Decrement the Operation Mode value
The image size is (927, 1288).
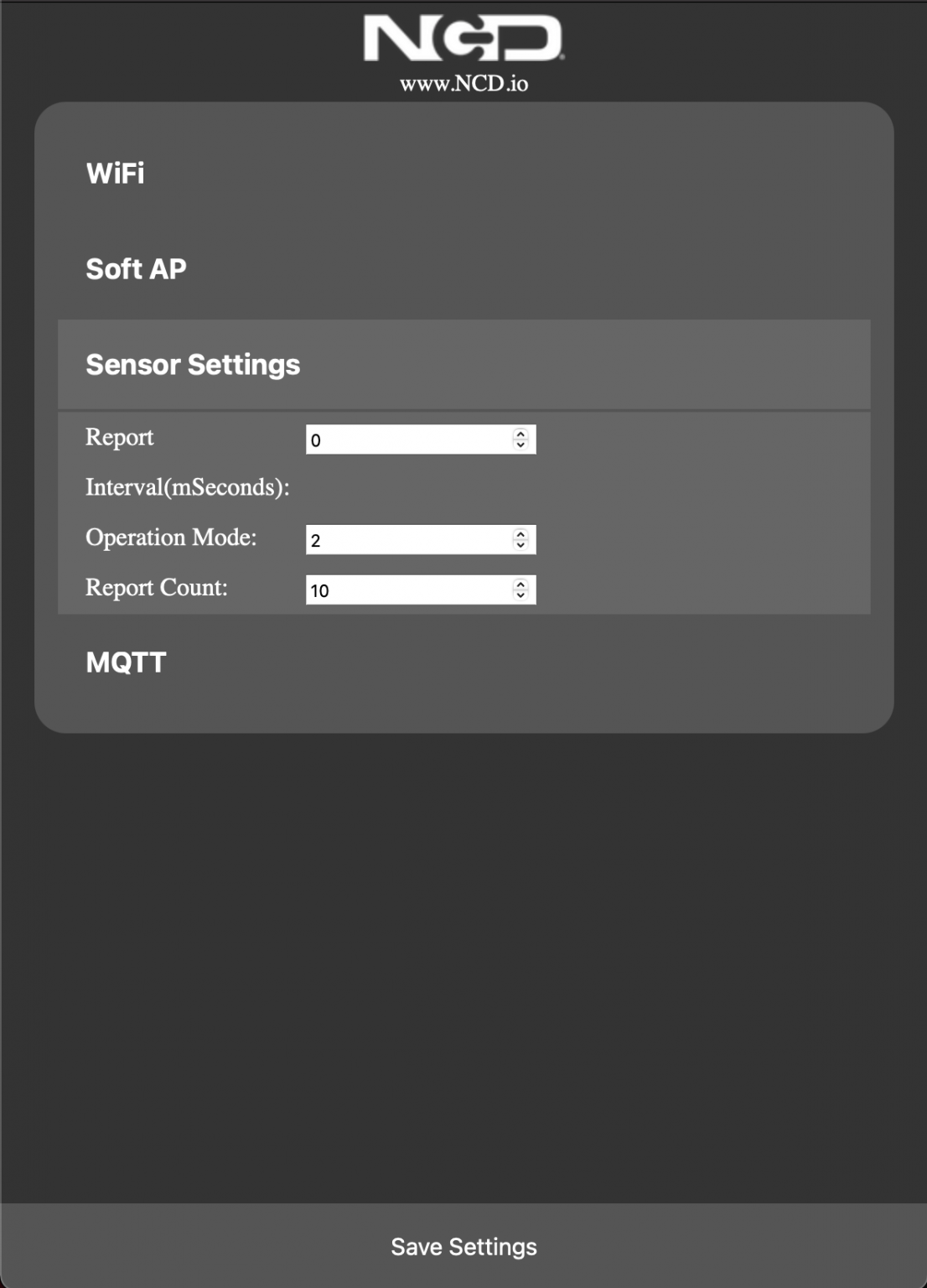[x=520, y=544]
